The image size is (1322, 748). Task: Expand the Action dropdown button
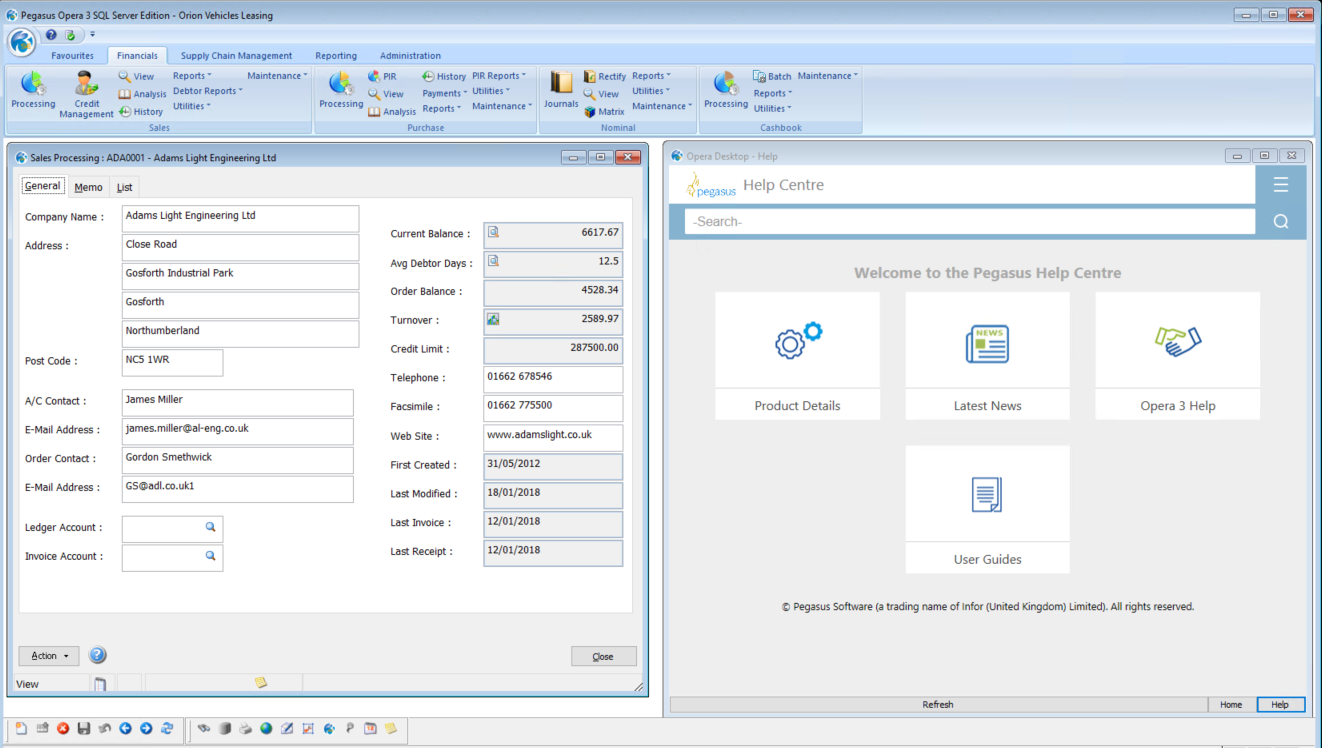point(48,656)
